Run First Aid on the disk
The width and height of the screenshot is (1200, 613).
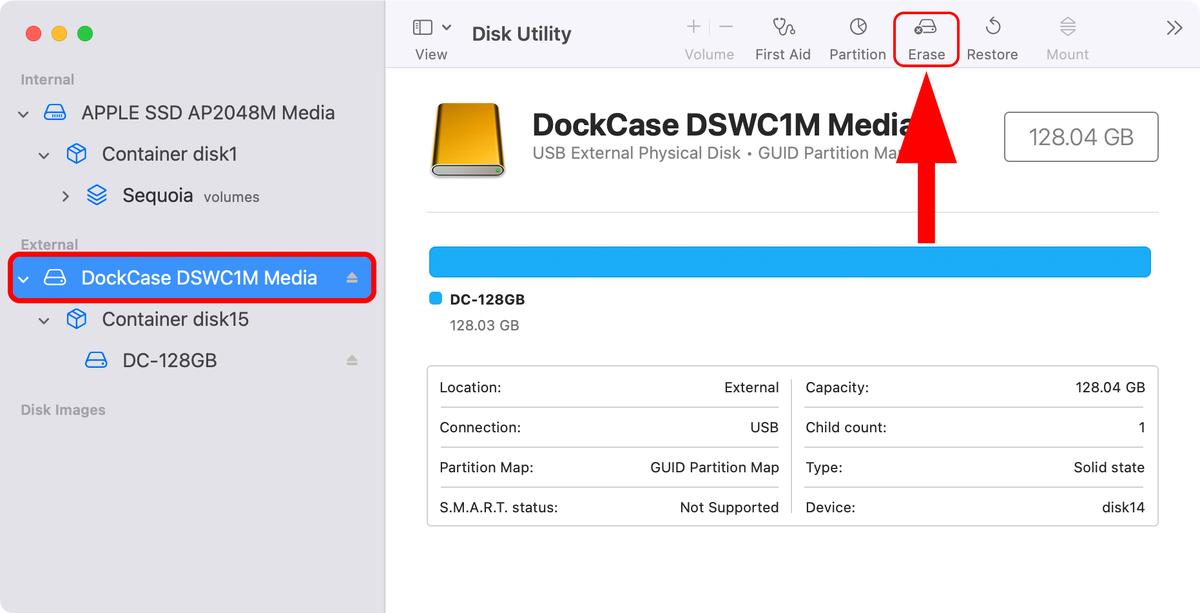click(783, 40)
